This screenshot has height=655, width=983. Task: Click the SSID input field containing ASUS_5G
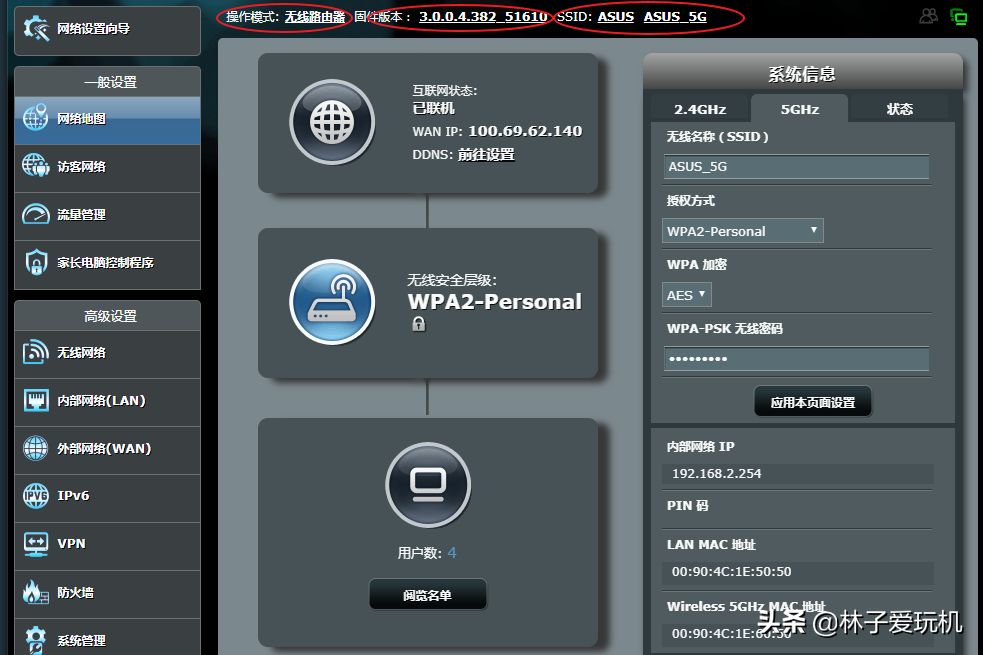point(796,167)
